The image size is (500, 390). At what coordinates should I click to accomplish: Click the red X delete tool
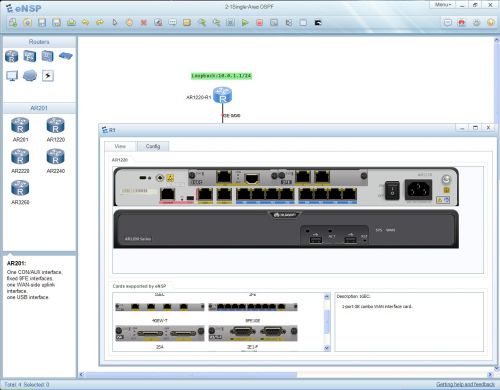(x=144, y=23)
